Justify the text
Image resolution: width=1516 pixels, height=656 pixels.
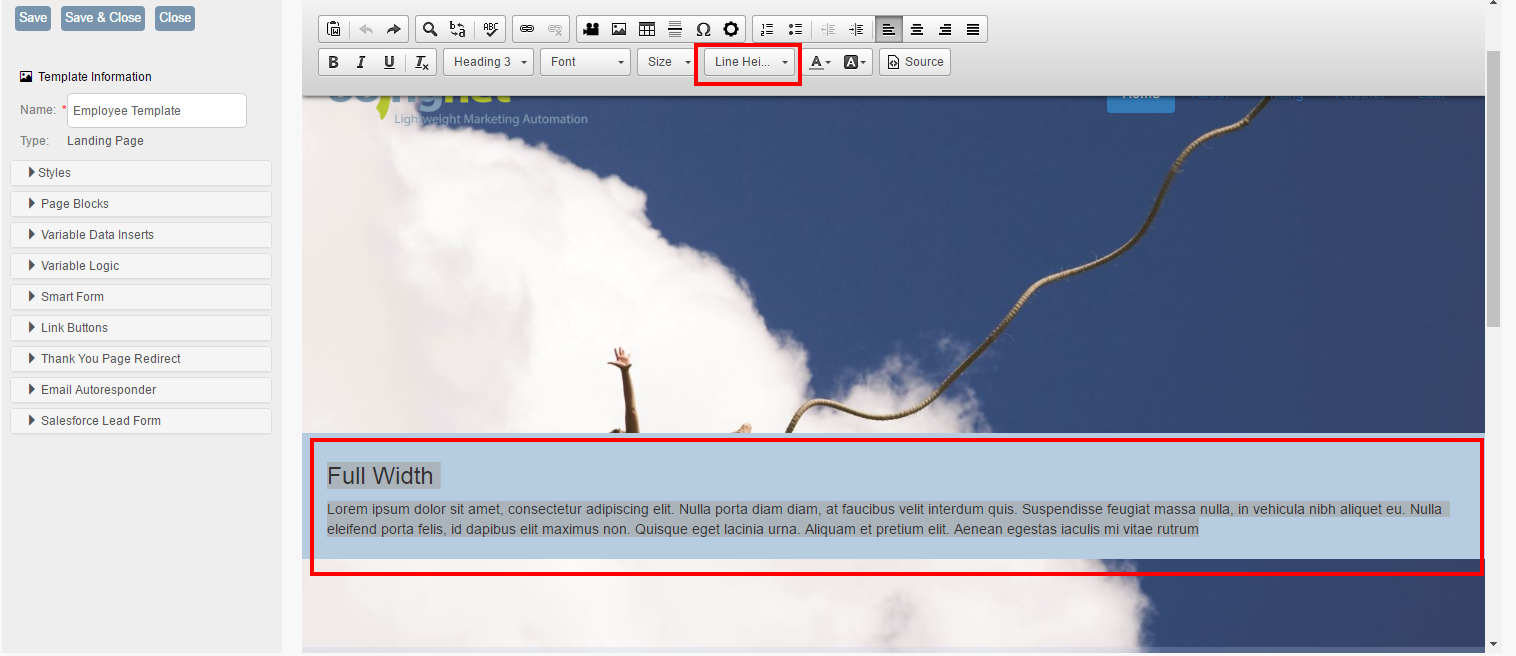[972, 29]
